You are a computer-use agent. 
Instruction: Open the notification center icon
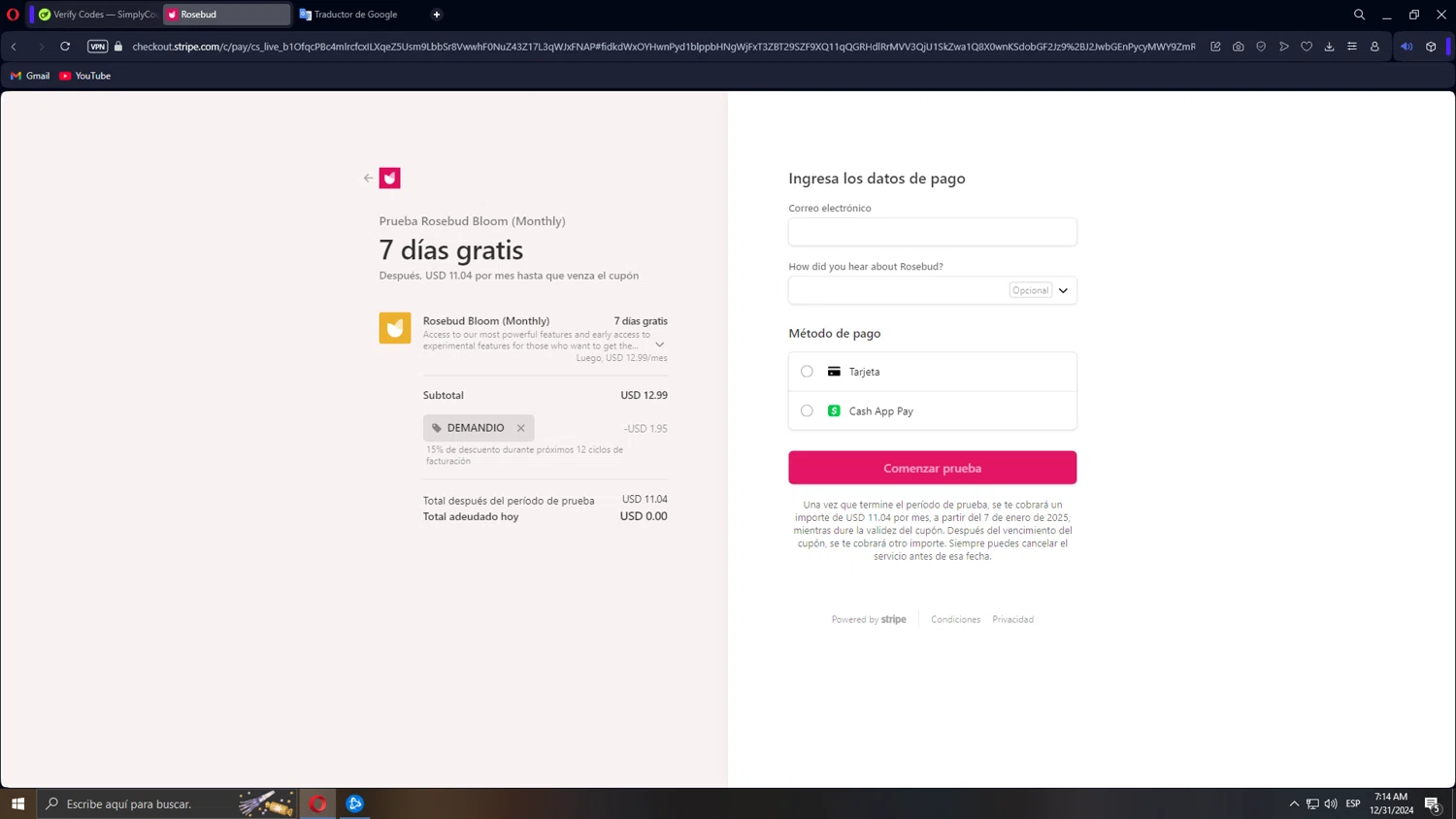1433,803
